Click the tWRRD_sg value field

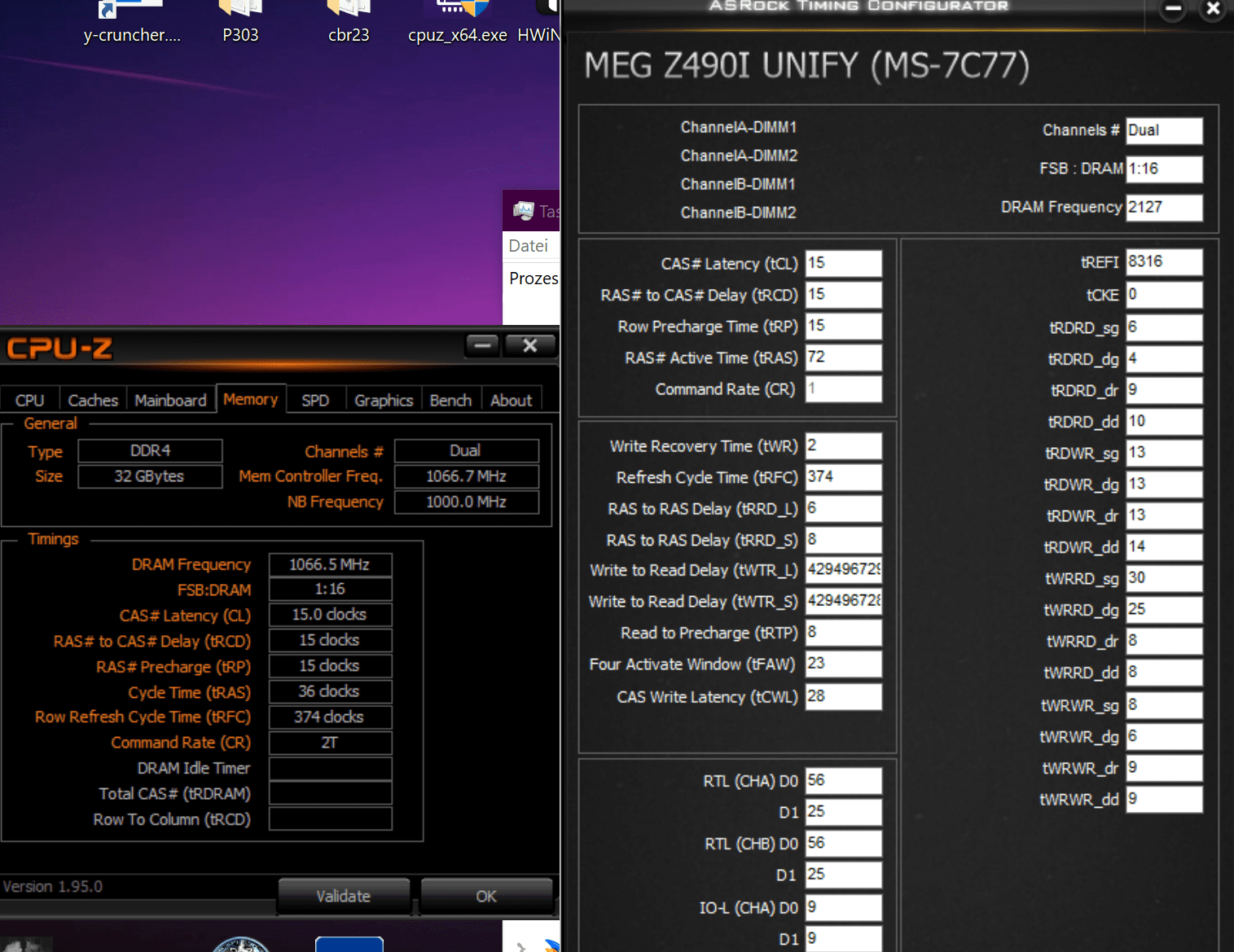(x=1165, y=578)
